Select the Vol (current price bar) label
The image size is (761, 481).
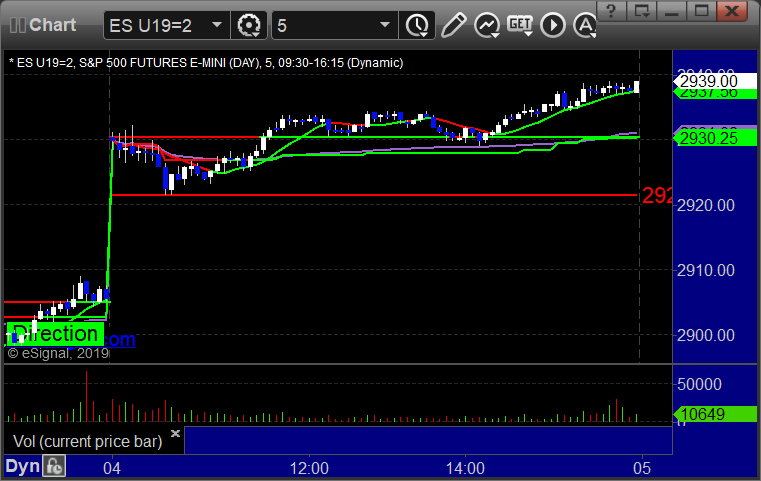tap(87, 441)
